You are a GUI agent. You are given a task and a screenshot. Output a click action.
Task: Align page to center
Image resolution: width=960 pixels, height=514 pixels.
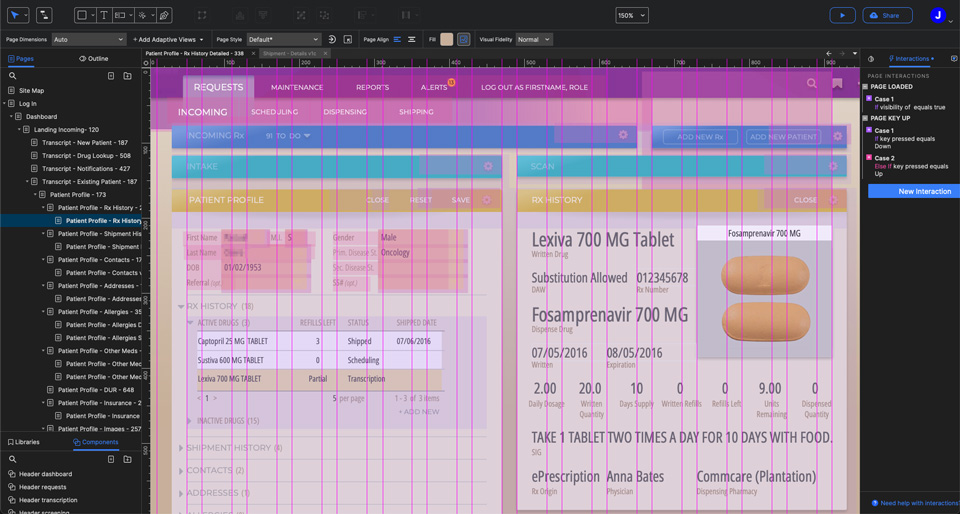[412, 40]
